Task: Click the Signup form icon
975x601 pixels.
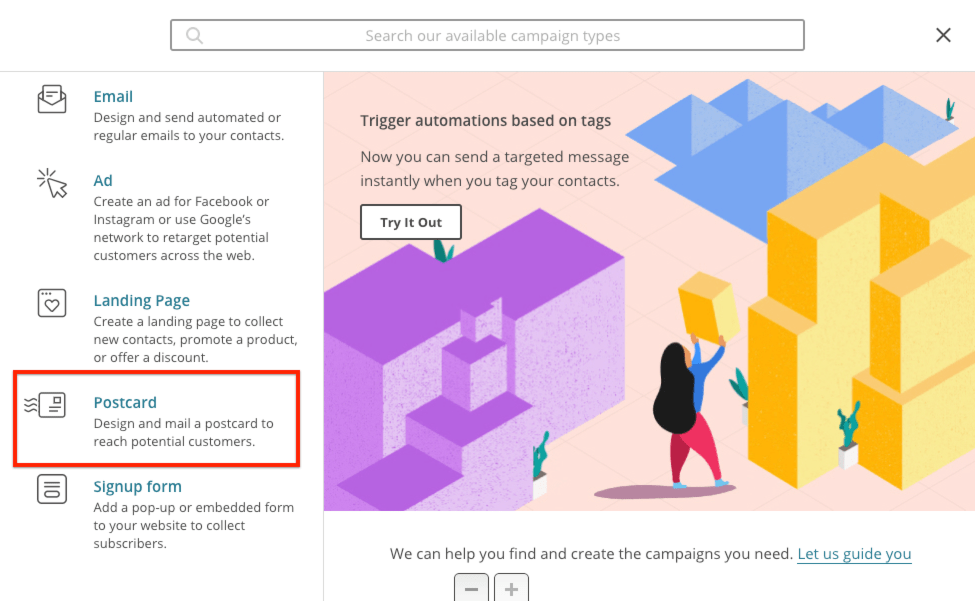Action: click(x=52, y=489)
